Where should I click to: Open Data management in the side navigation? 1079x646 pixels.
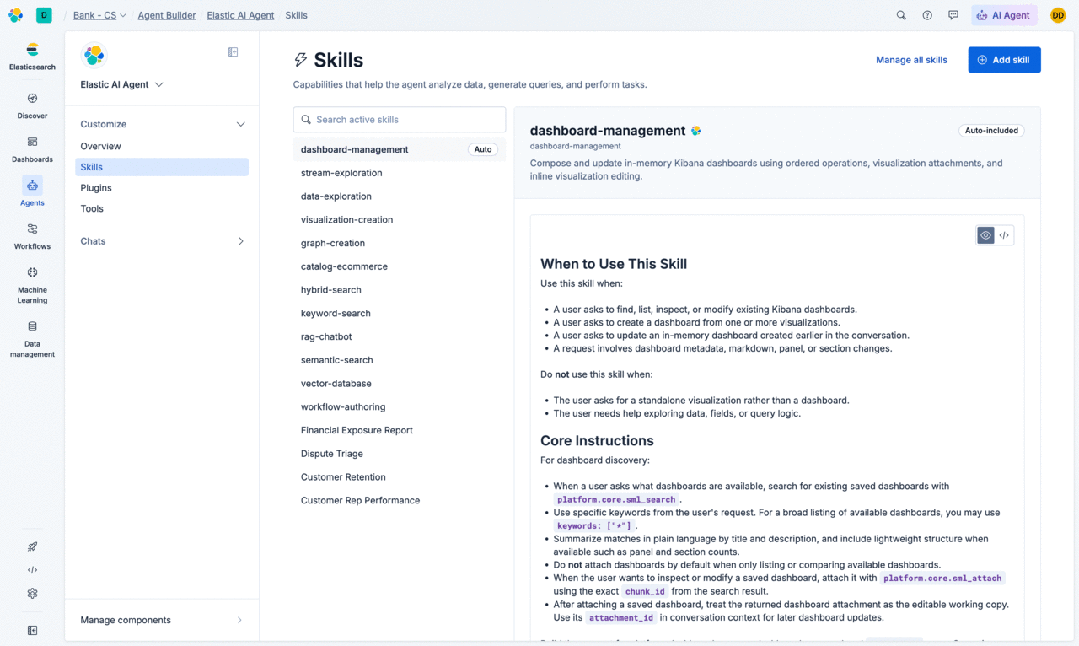32,339
